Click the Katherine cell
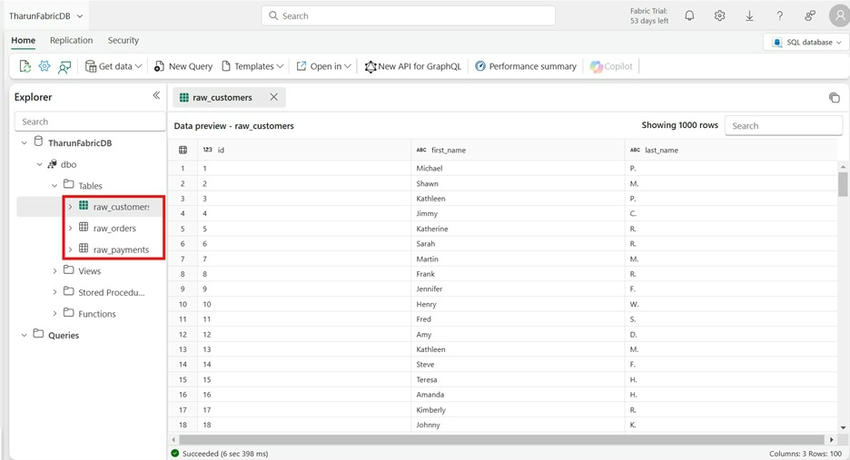The width and height of the screenshot is (850, 460). point(518,229)
